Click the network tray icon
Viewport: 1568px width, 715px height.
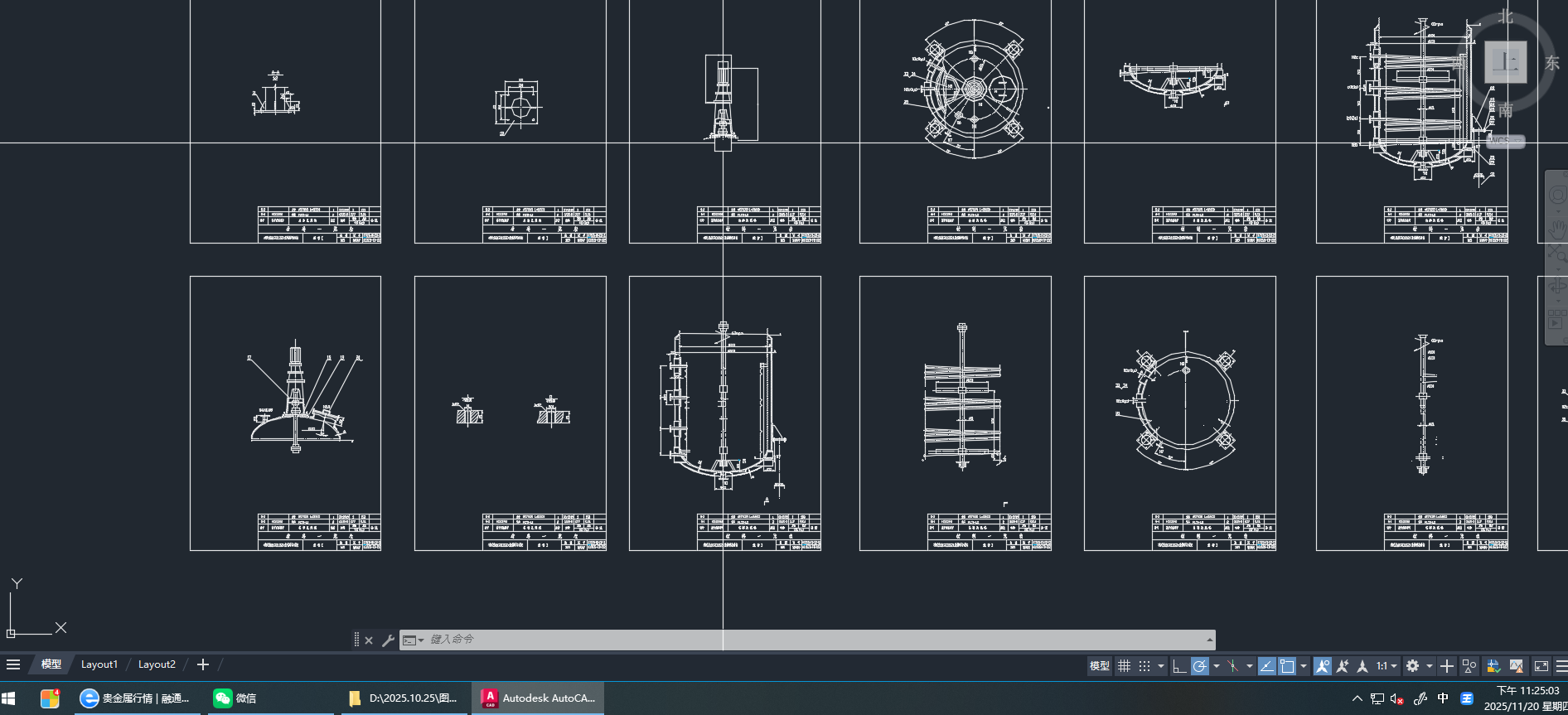coord(1377,698)
